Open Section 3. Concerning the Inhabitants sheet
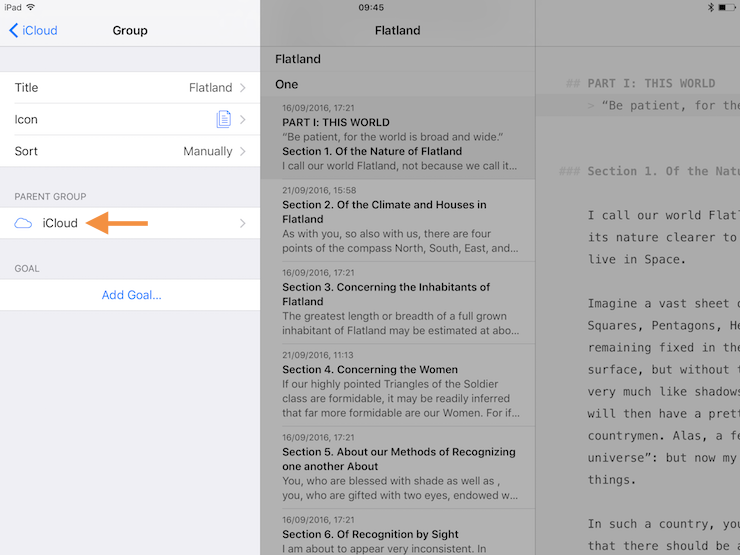Screen dimensions: 740x555 coord(397,303)
